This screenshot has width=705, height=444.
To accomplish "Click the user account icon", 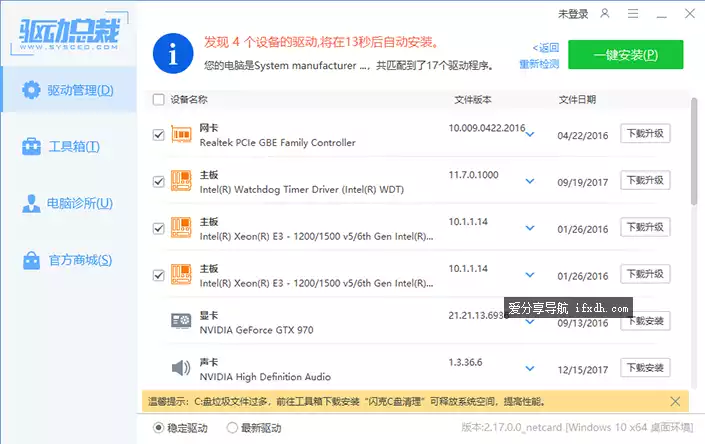I will click(x=605, y=13).
